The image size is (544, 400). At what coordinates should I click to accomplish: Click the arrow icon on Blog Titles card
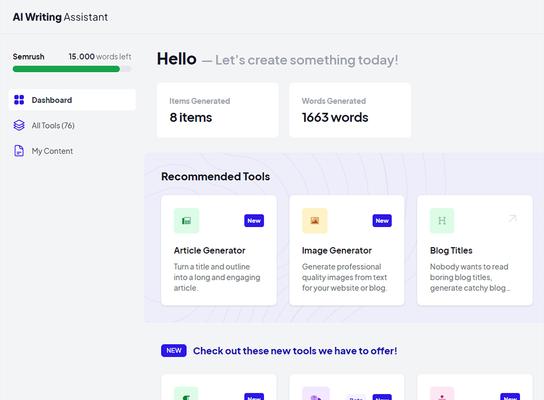pos(513,218)
